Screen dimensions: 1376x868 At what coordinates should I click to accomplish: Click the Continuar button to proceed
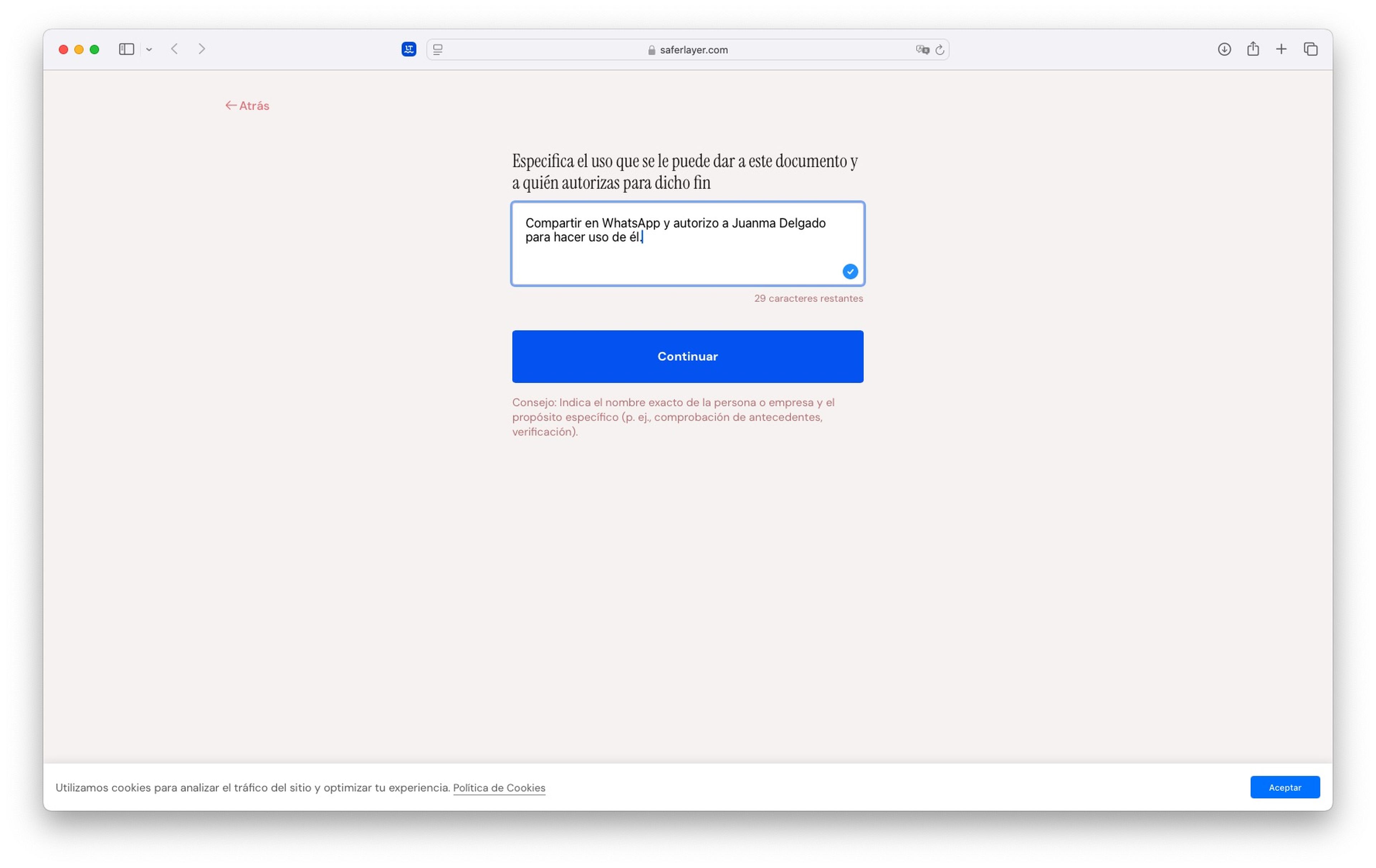688,356
